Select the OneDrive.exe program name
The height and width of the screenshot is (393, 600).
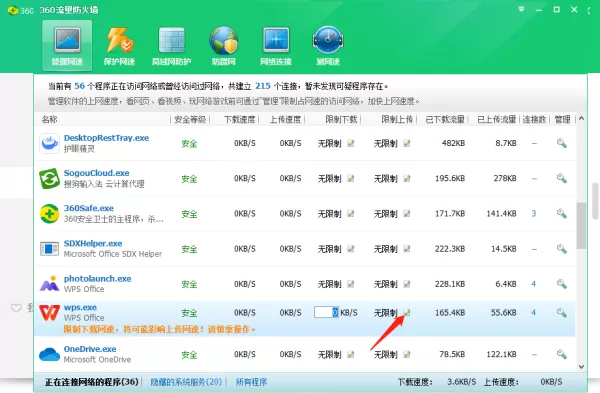click(90, 349)
